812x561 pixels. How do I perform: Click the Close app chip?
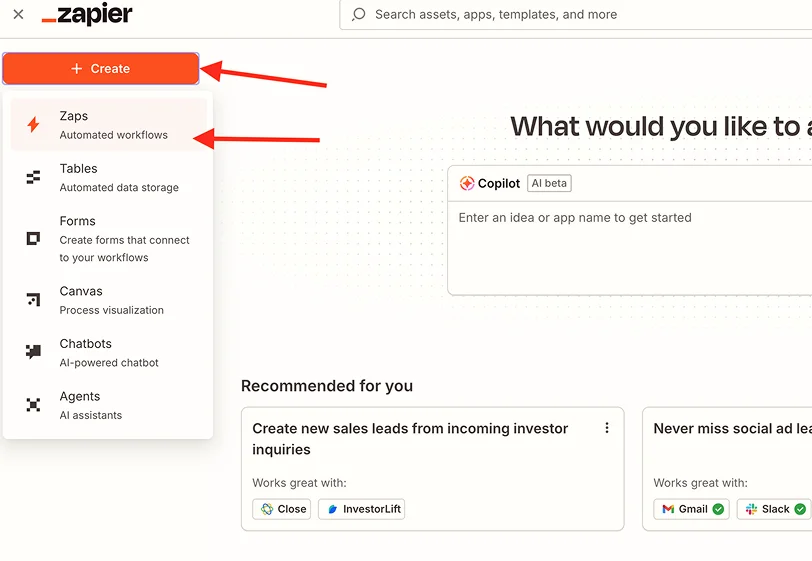tap(282, 509)
